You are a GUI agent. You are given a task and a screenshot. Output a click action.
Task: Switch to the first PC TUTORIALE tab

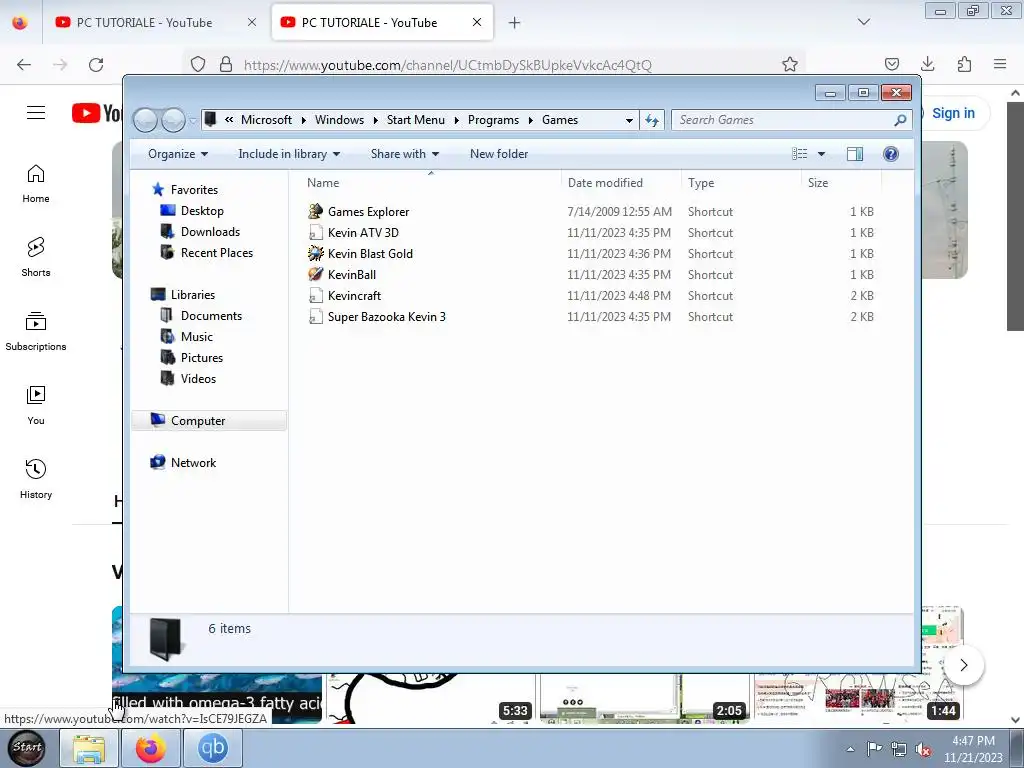pyautogui.click(x=155, y=22)
